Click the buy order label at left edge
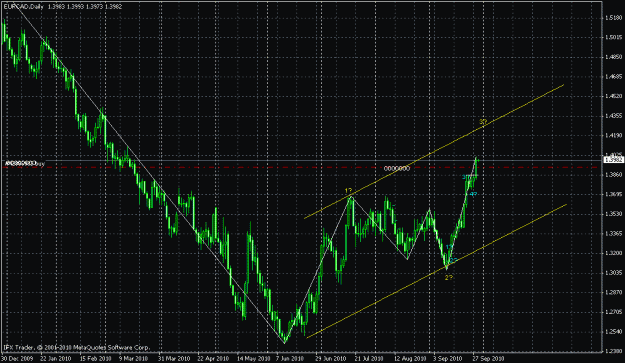Image resolution: width=625 pixels, height=363 pixels. (x=25, y=163)
